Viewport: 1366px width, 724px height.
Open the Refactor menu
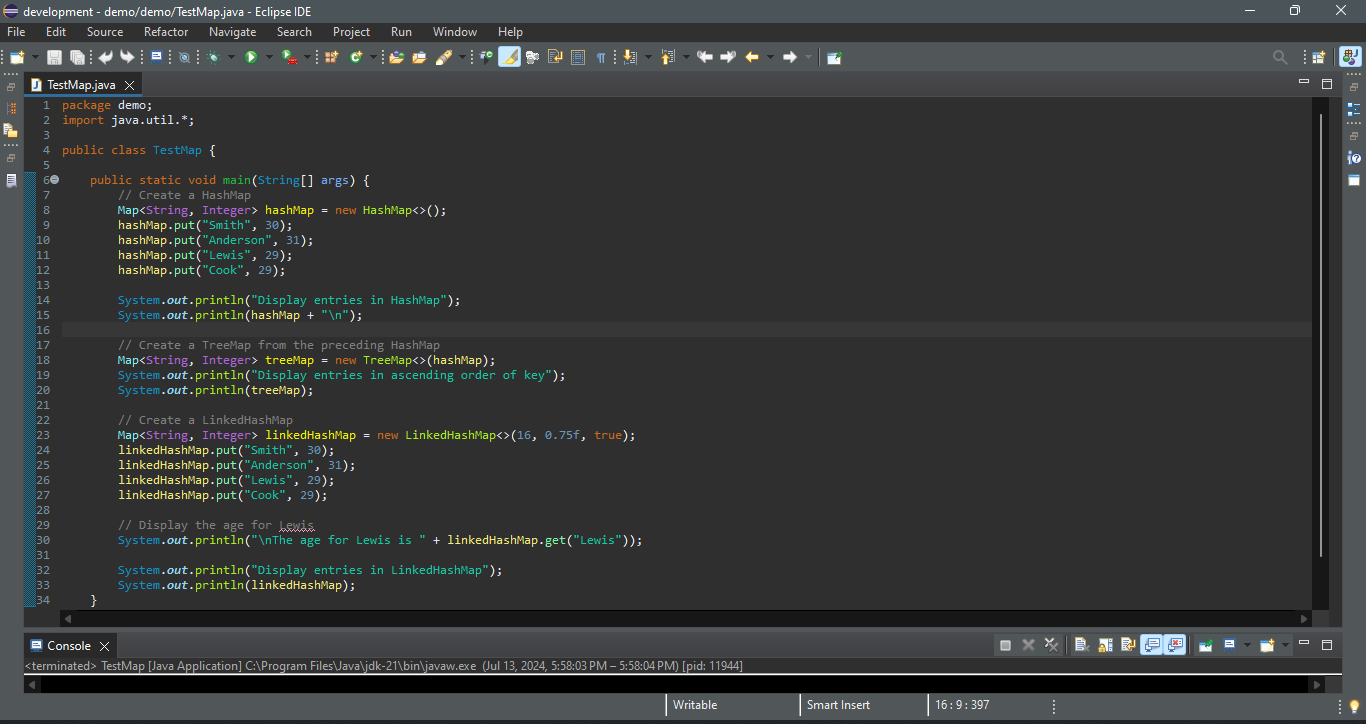tap(166, 32)
